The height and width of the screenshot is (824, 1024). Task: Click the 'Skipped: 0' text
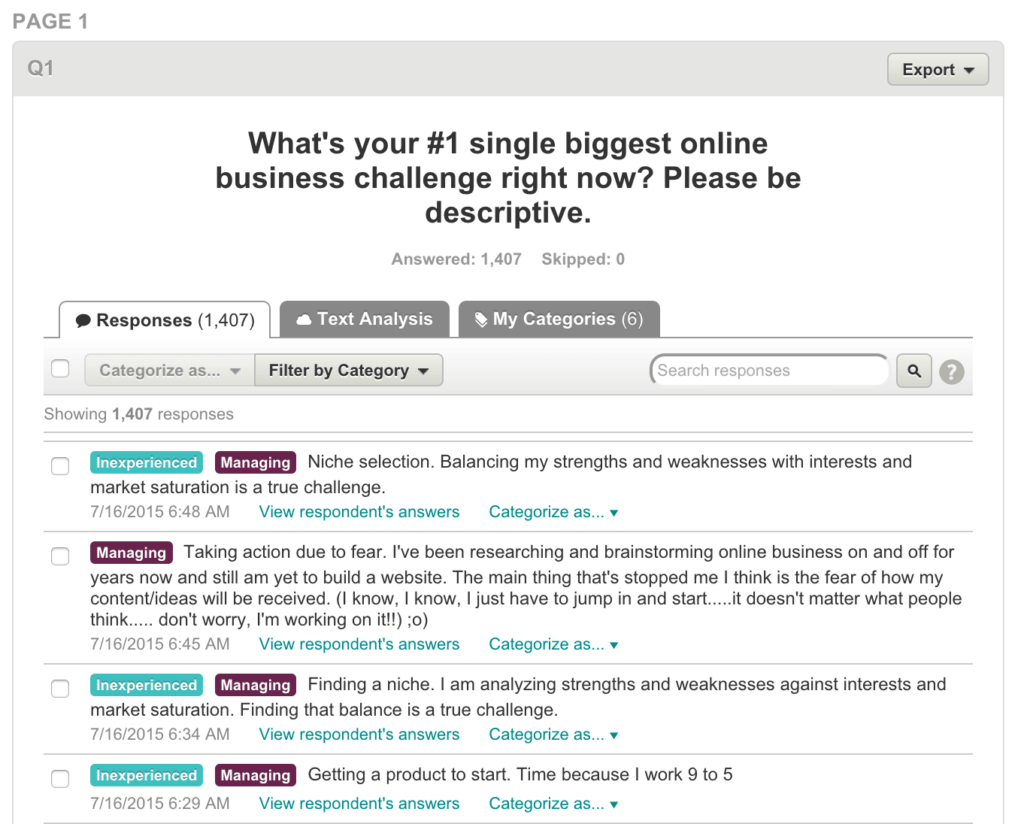583,259
